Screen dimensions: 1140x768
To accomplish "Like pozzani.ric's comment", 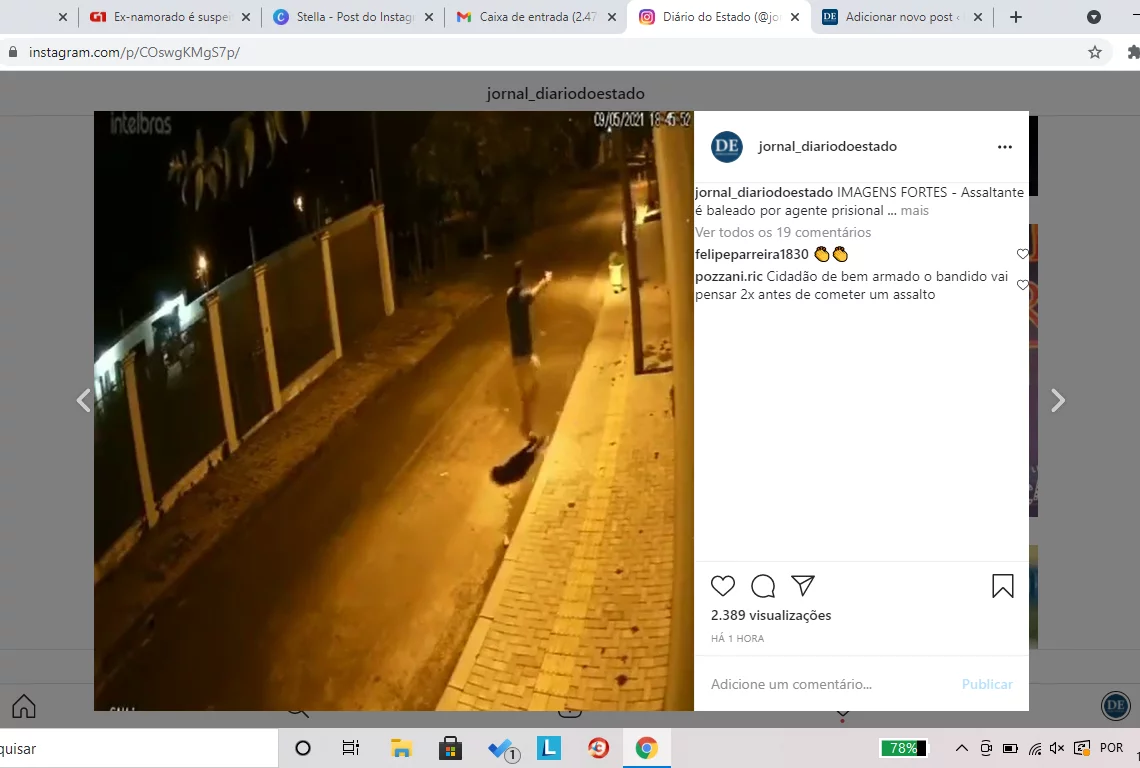I will 1022,285.
